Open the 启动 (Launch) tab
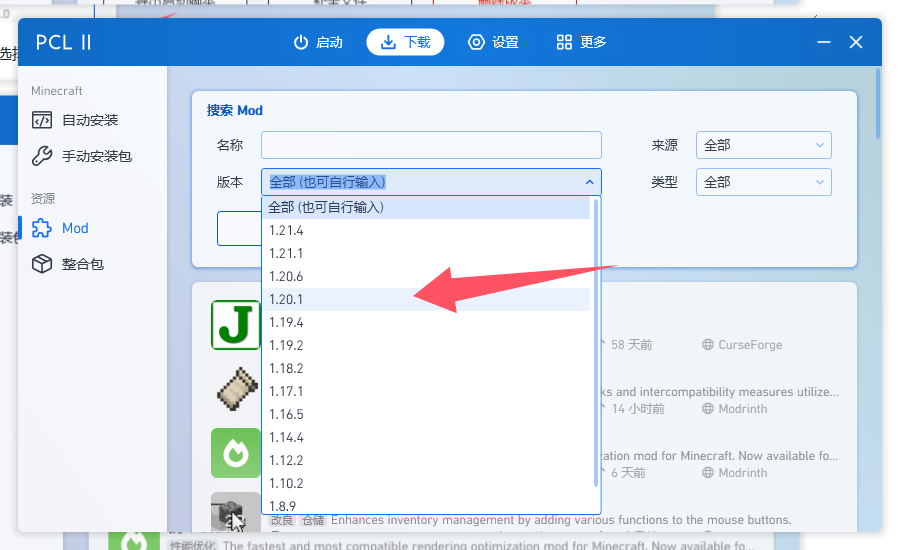The height and width of the screenshot is (550, 900). click(318, 42)
